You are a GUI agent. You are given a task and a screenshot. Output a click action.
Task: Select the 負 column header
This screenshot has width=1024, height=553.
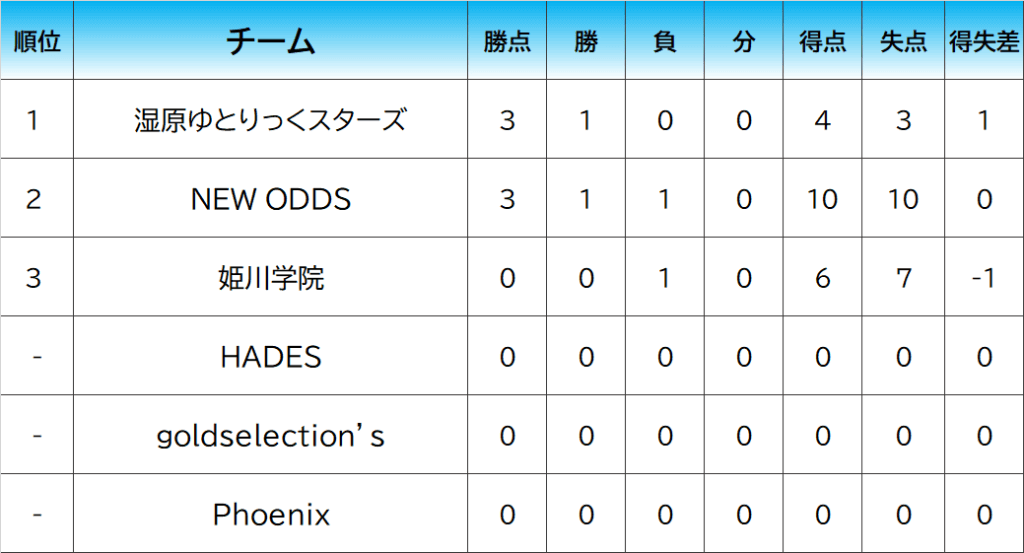[664, 42]
